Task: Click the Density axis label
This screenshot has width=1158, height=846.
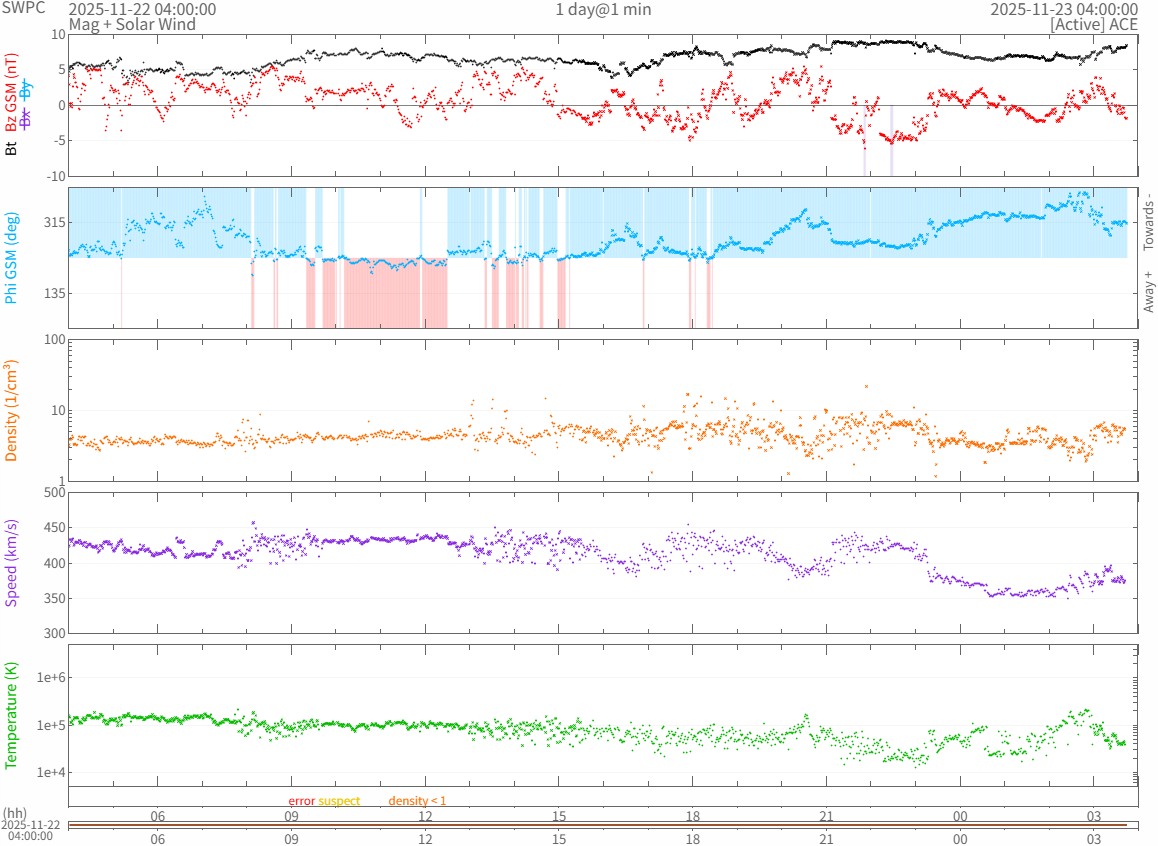Action: (11, 410)
